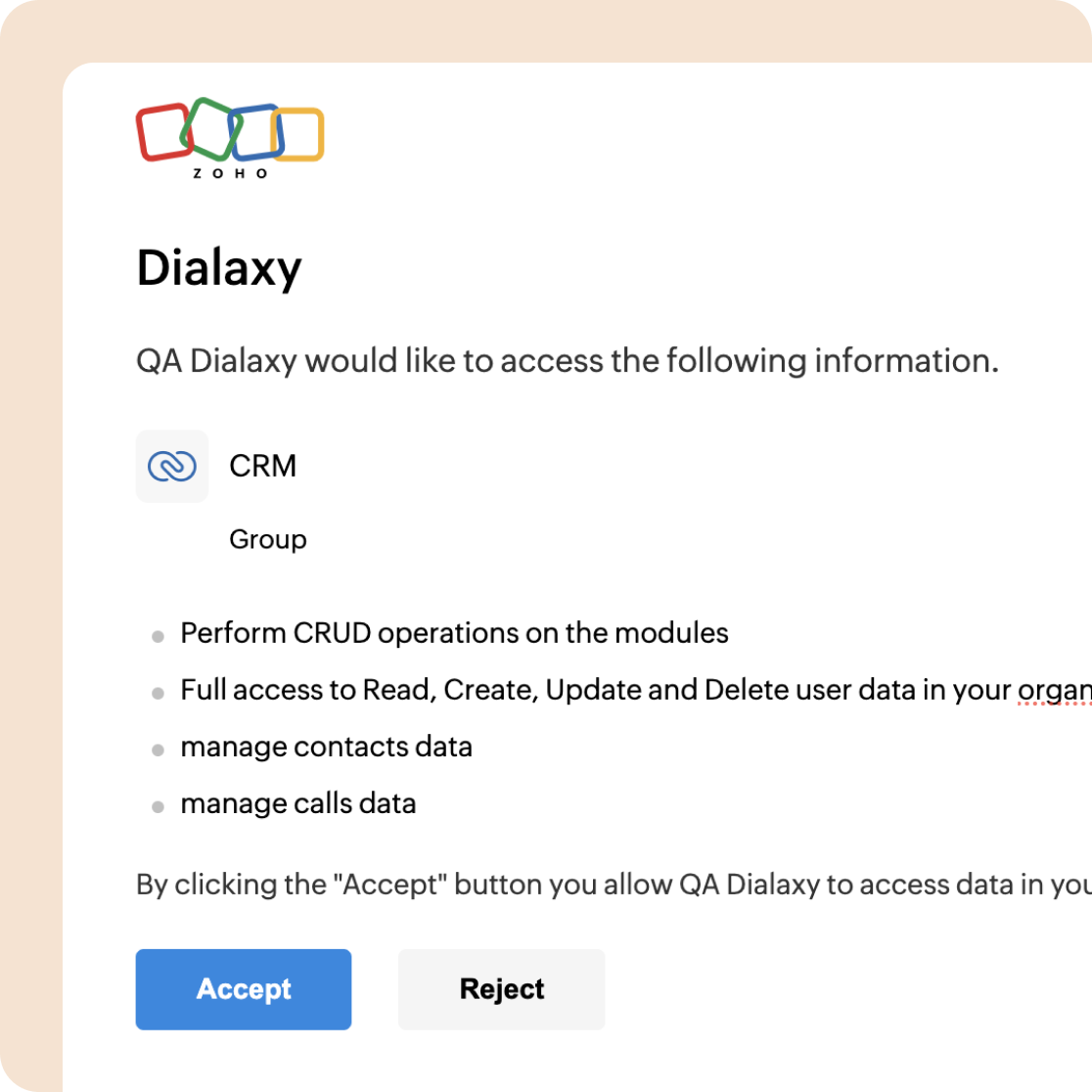
Task: Click the Dialaxy heading
Action: pyautogui.click(x=219, y=267)
